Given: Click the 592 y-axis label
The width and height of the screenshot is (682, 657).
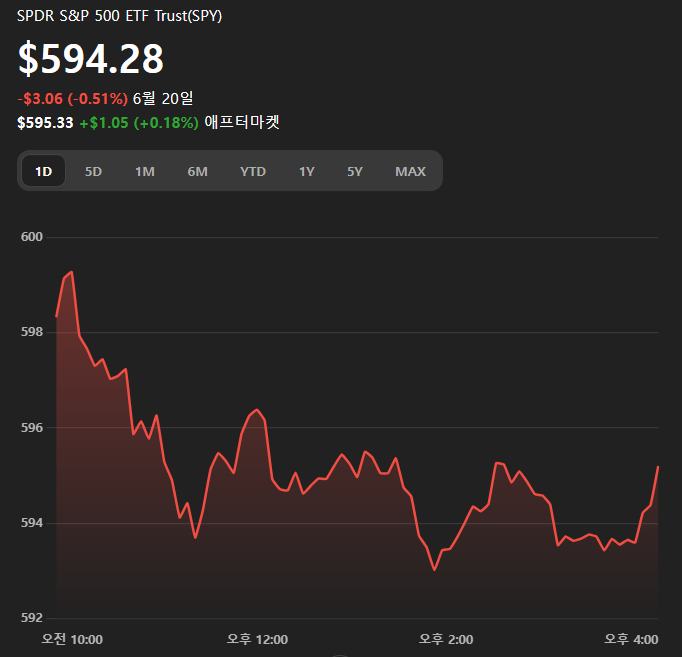Looking at the screenshot, I should coord(32,617).
